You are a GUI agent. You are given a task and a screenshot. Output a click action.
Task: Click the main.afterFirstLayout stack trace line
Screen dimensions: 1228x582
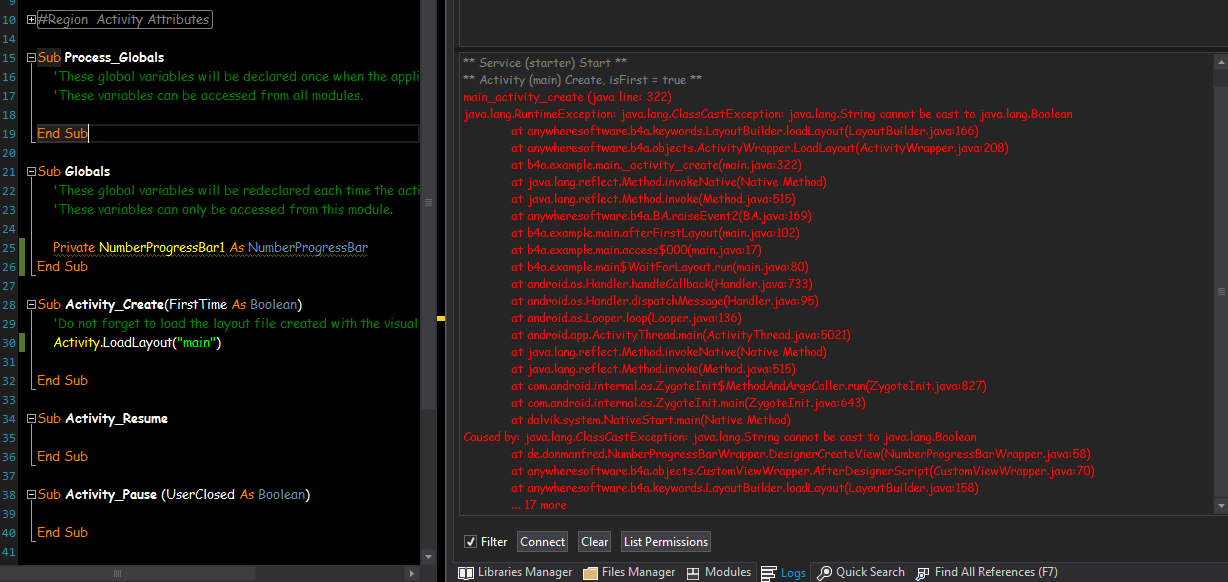pyautogui.click(x=656, y=233)
